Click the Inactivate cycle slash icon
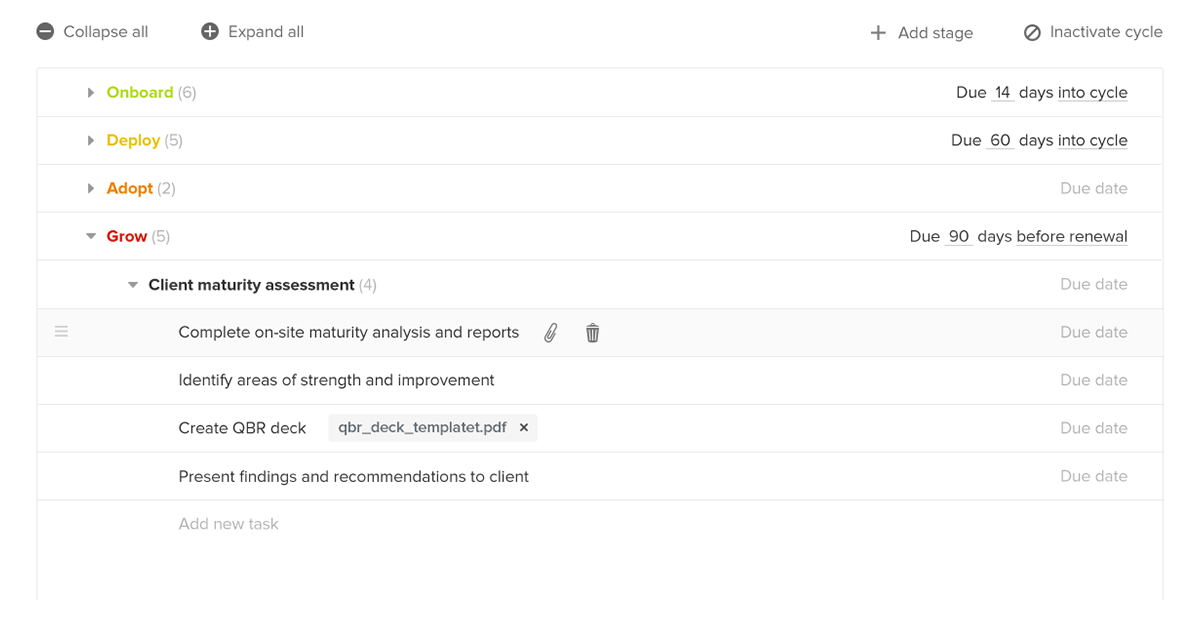Viewport: 1200px width, 630px height. pos(1031,32)
